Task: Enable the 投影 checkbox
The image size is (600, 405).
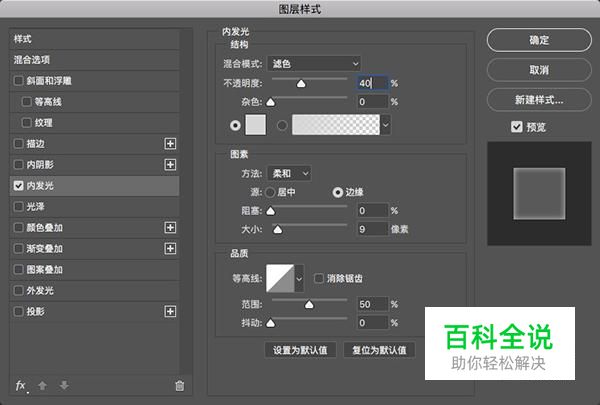Action: click(18, 312)
